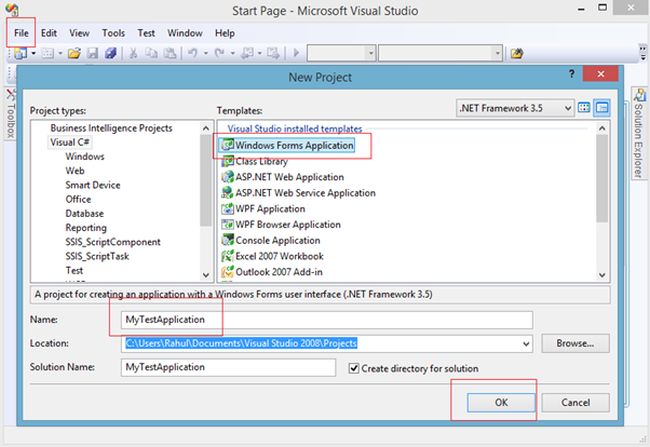Viewport: 650px width, 447px height.
Task: Open the Window menu
Action: click(185, 33)
